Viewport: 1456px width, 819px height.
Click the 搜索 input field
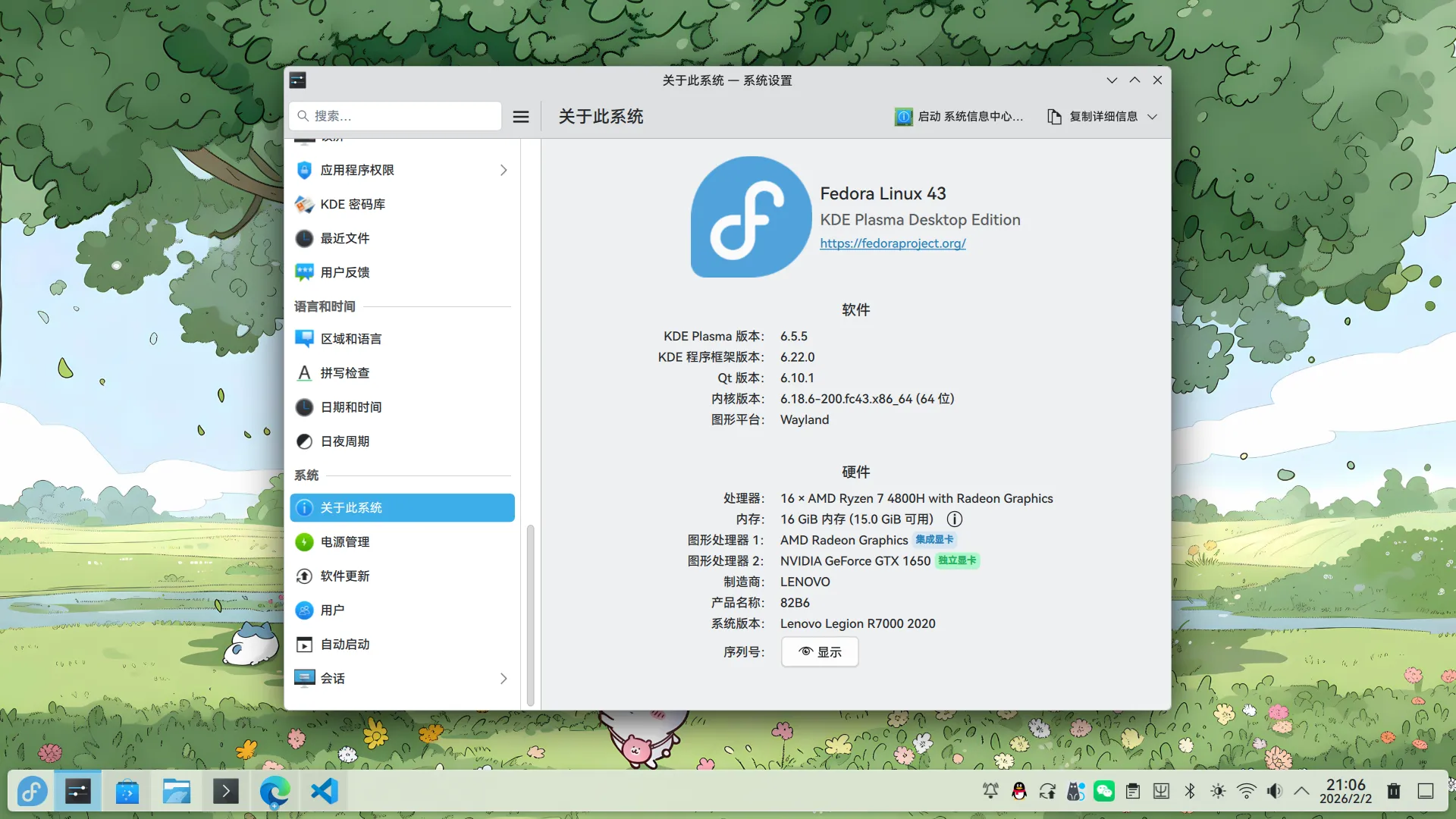point(394,116)
